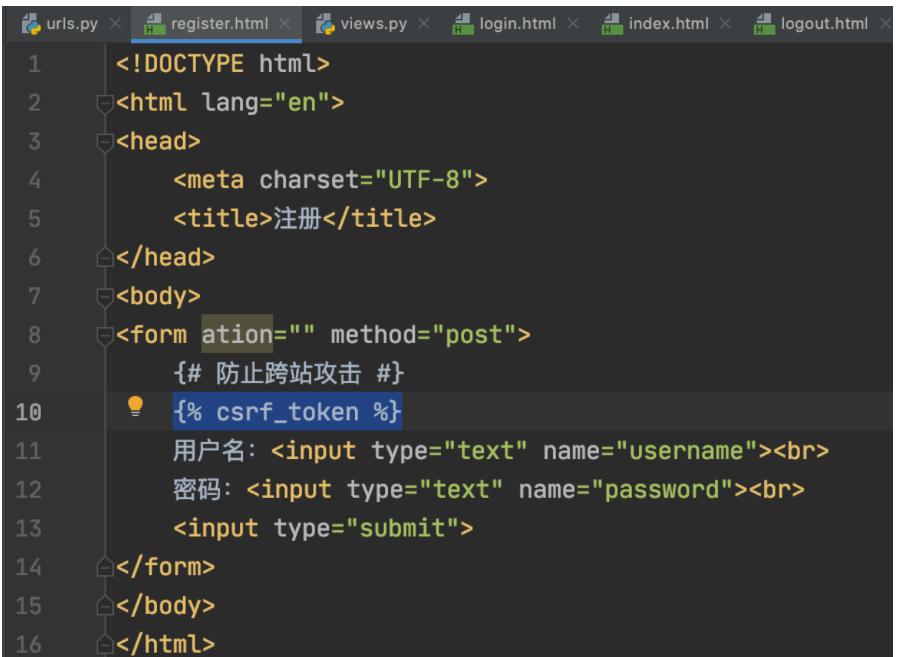The height and width of the screenshot is (657, 899).
Task: Click the highlighted 'ation' attribute in form tag
Action: pyautogui.click(x=237, y=334)
